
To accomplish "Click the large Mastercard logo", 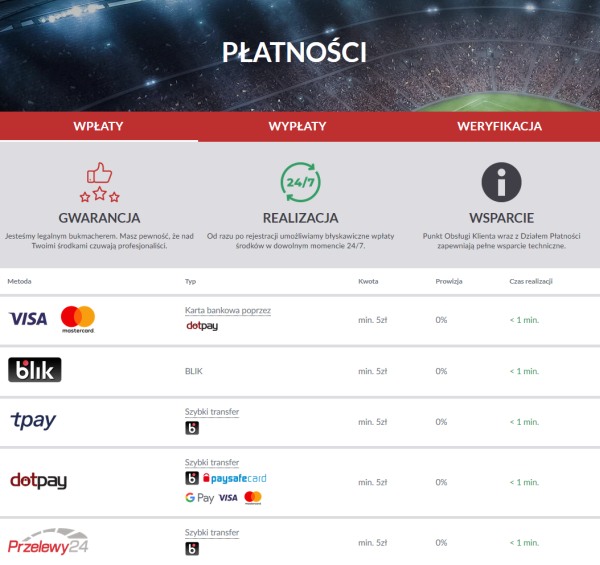I will pos(78,319).
